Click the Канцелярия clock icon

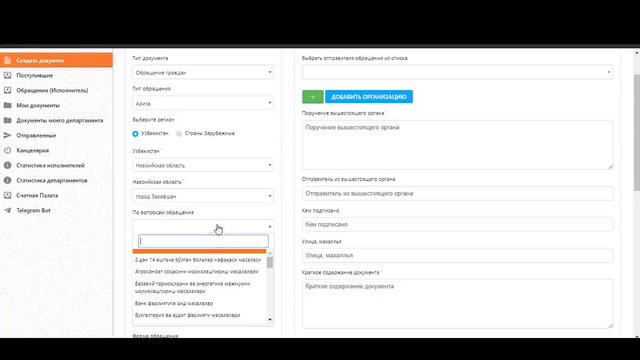(x=7, y=150)
